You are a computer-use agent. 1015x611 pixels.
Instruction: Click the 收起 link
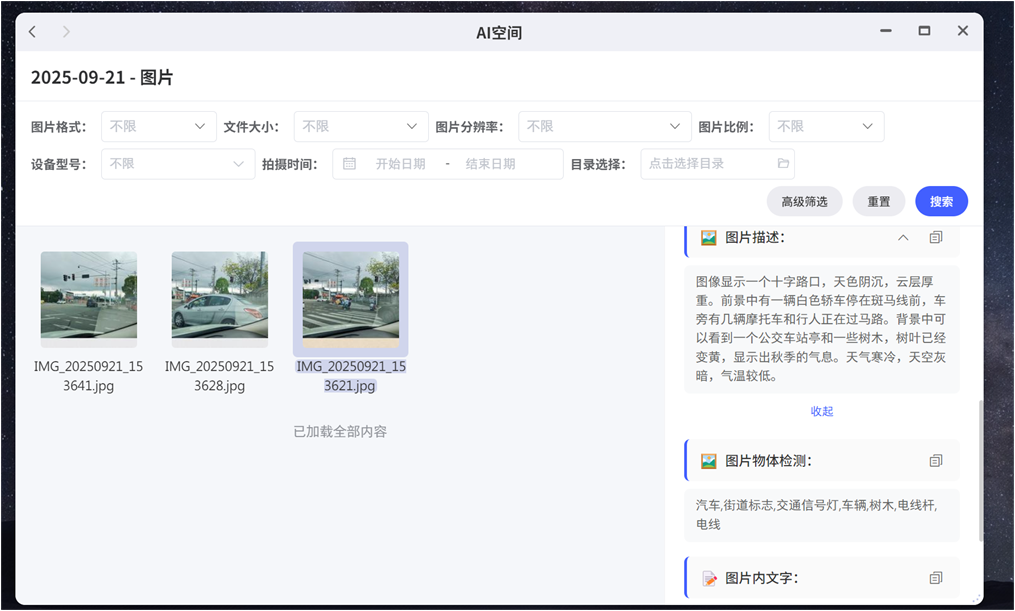(x=821, y=411)
